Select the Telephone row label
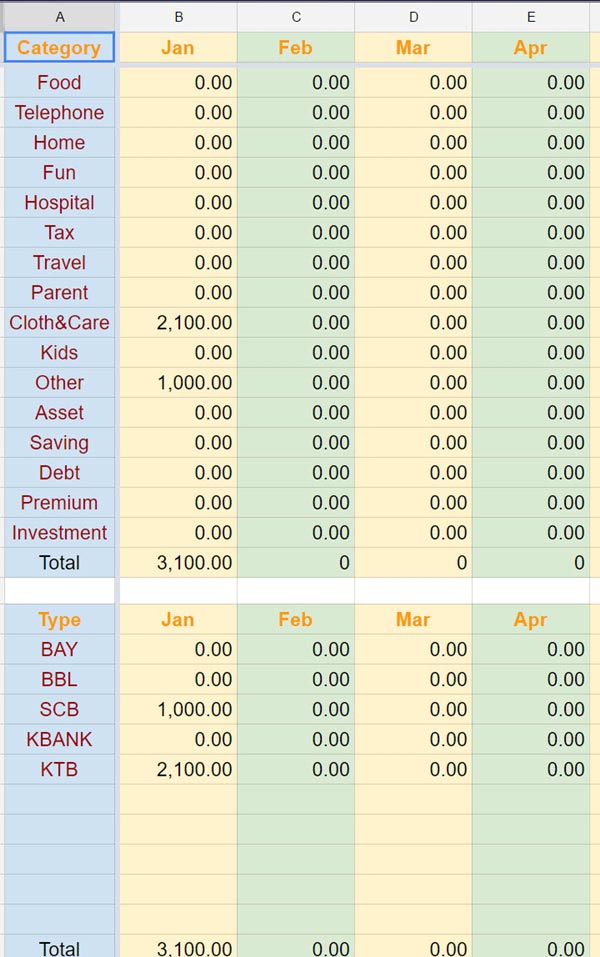 tap(59, 113)
